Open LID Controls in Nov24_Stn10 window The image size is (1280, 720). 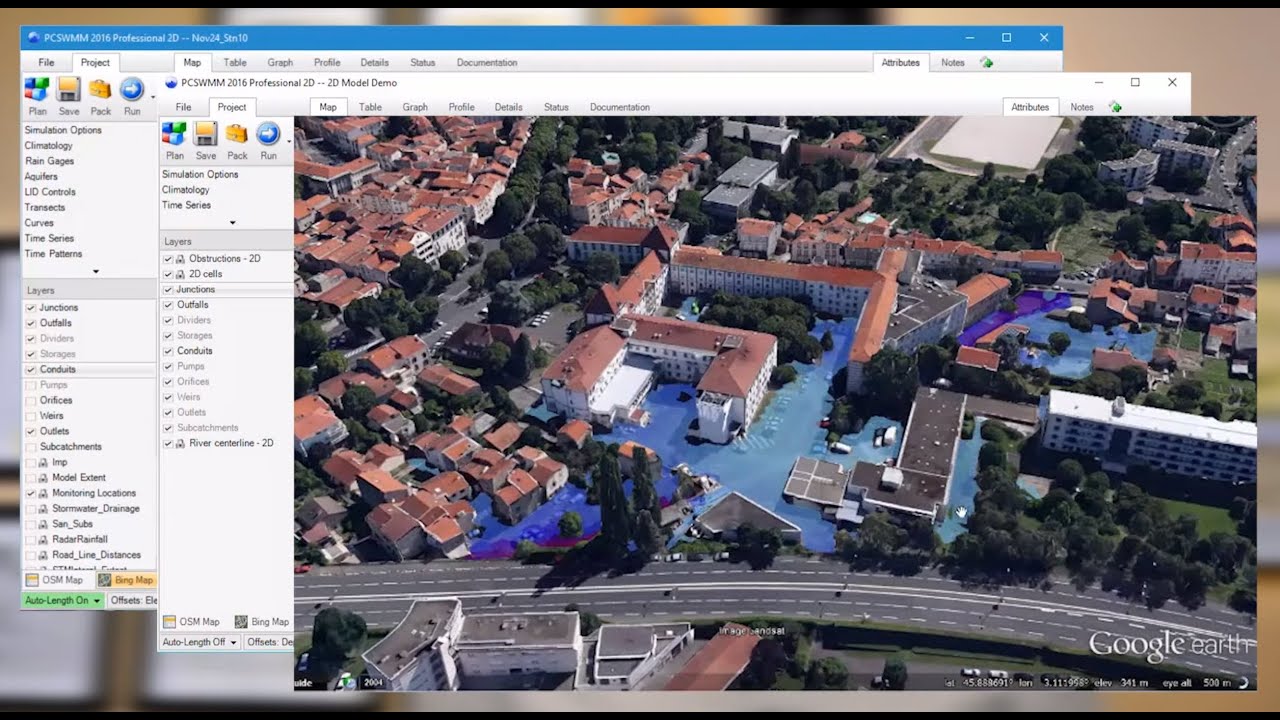click(50, 192)
